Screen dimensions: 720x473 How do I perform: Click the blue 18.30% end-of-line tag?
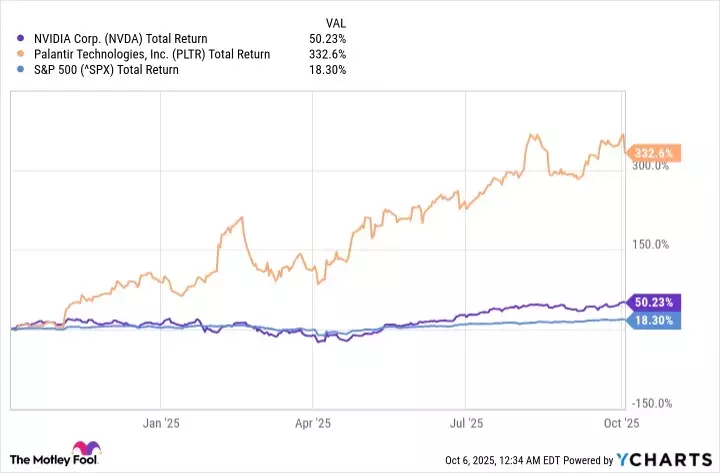(657, 320)
